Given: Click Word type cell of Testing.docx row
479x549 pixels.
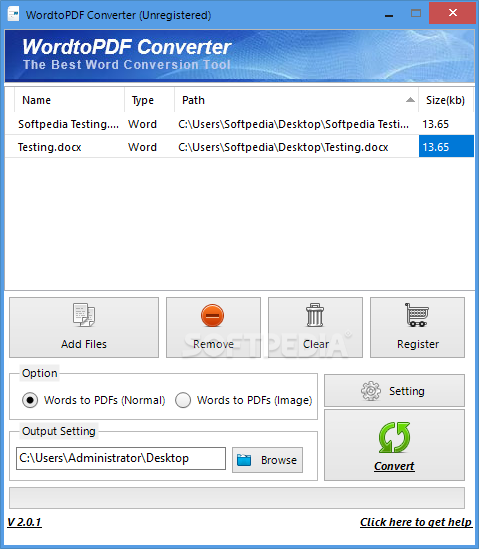Looking at the screenshot, I should click(x=142, y=147).
